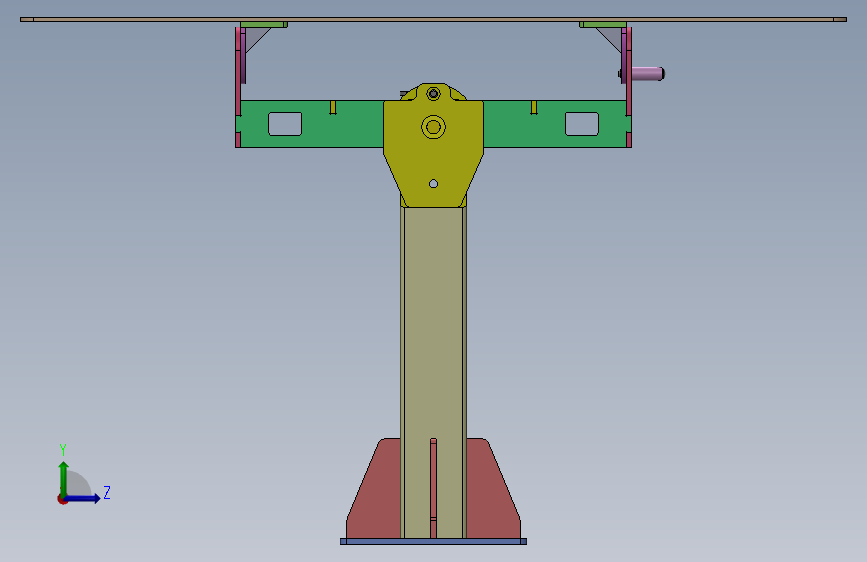Image resolution: width=867 pixels, height=562 pixels.
Task: Pick the small slot on right green beam
Action: tap(534, 107)
